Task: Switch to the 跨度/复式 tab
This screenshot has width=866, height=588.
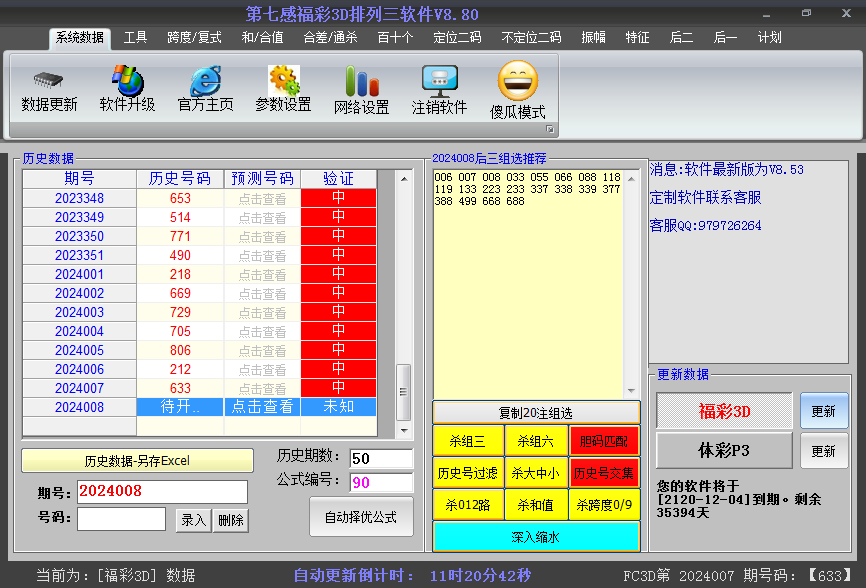Action: click(x=194, y=38)
